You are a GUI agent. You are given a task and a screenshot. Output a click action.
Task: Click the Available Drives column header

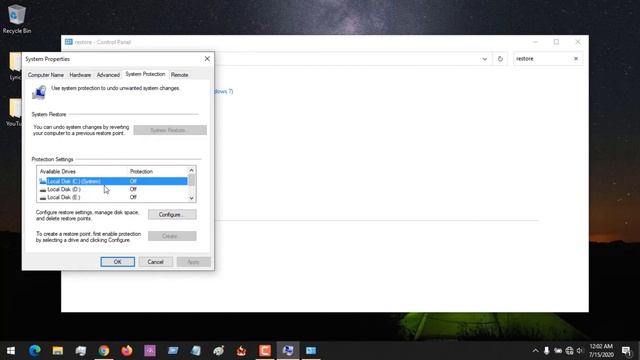pos(82,171)
